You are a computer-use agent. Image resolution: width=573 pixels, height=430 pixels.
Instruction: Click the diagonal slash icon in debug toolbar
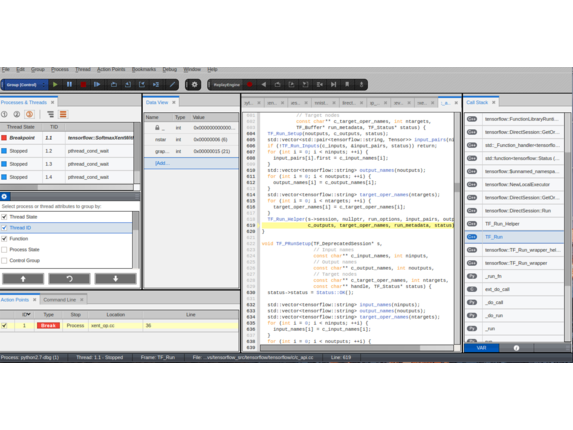click(x=172, y=85)
